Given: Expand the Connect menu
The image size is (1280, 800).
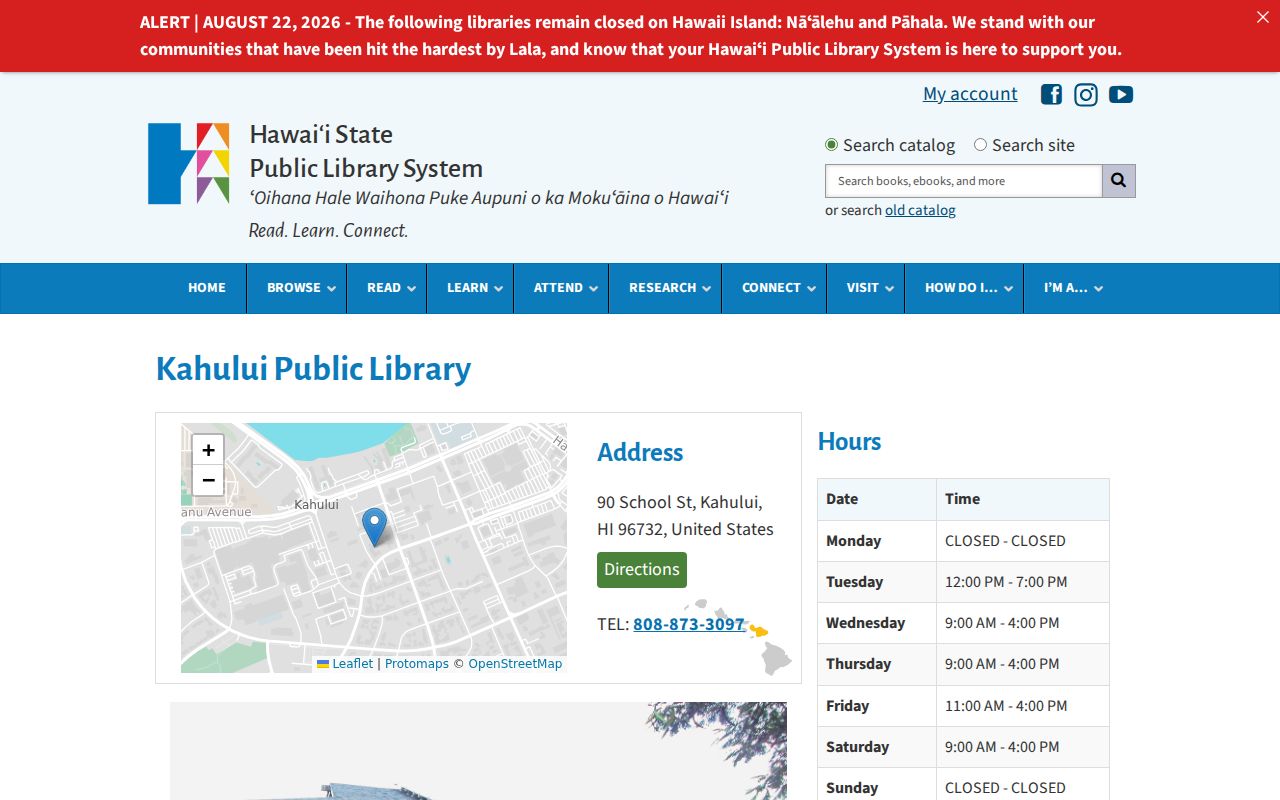Looking at the screenshot, I should pos(774,288).
